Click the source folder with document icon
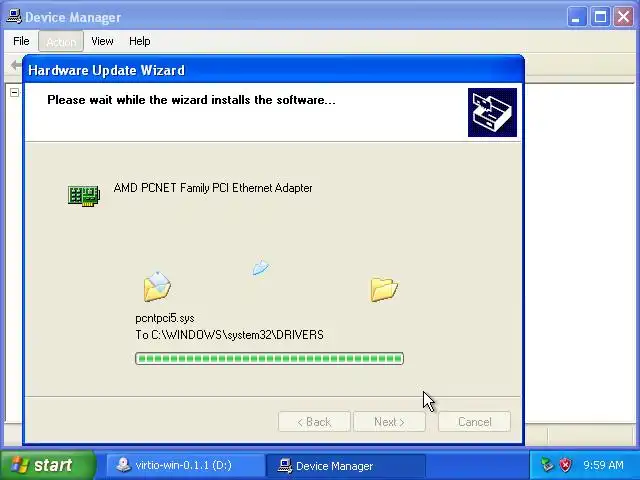Screen dimensions: 640x480 157,287
